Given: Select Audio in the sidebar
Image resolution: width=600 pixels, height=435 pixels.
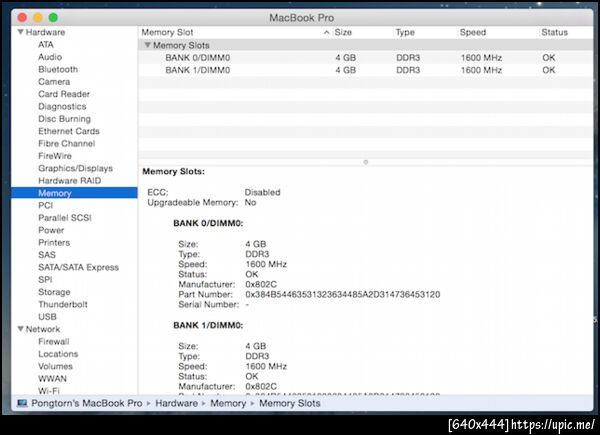Looking at the screenshot, I should [x=50, y=57].
